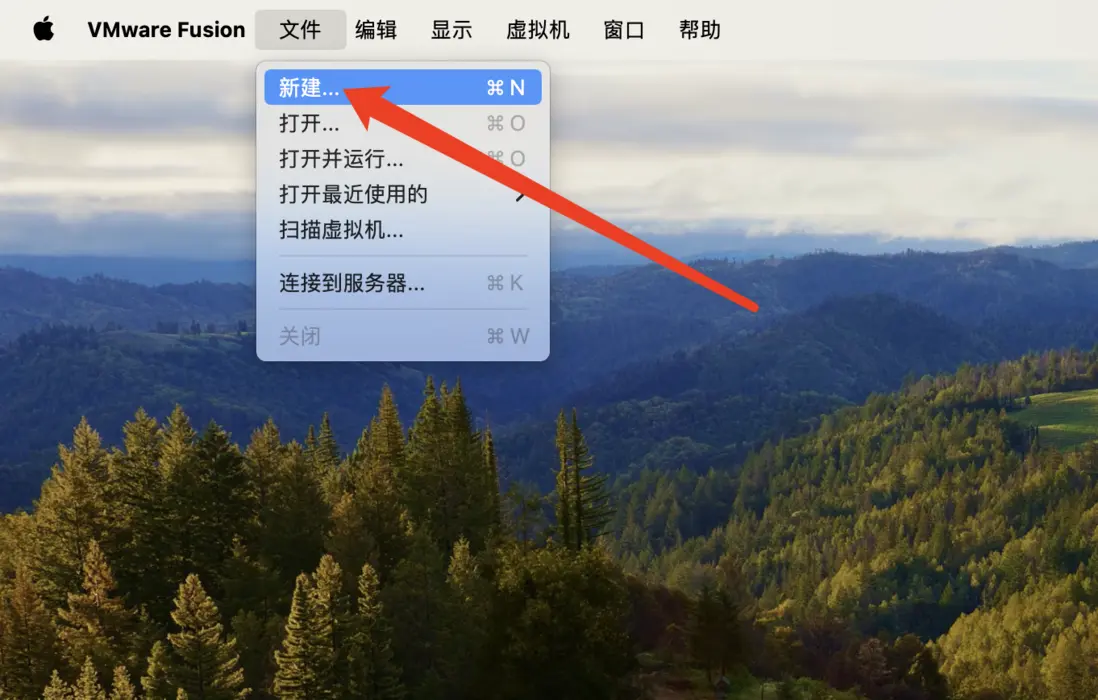The height and width of the screenshot is (700, 1098).
Task: Close the open 文件 menu
Action: [x=300, y=29]
